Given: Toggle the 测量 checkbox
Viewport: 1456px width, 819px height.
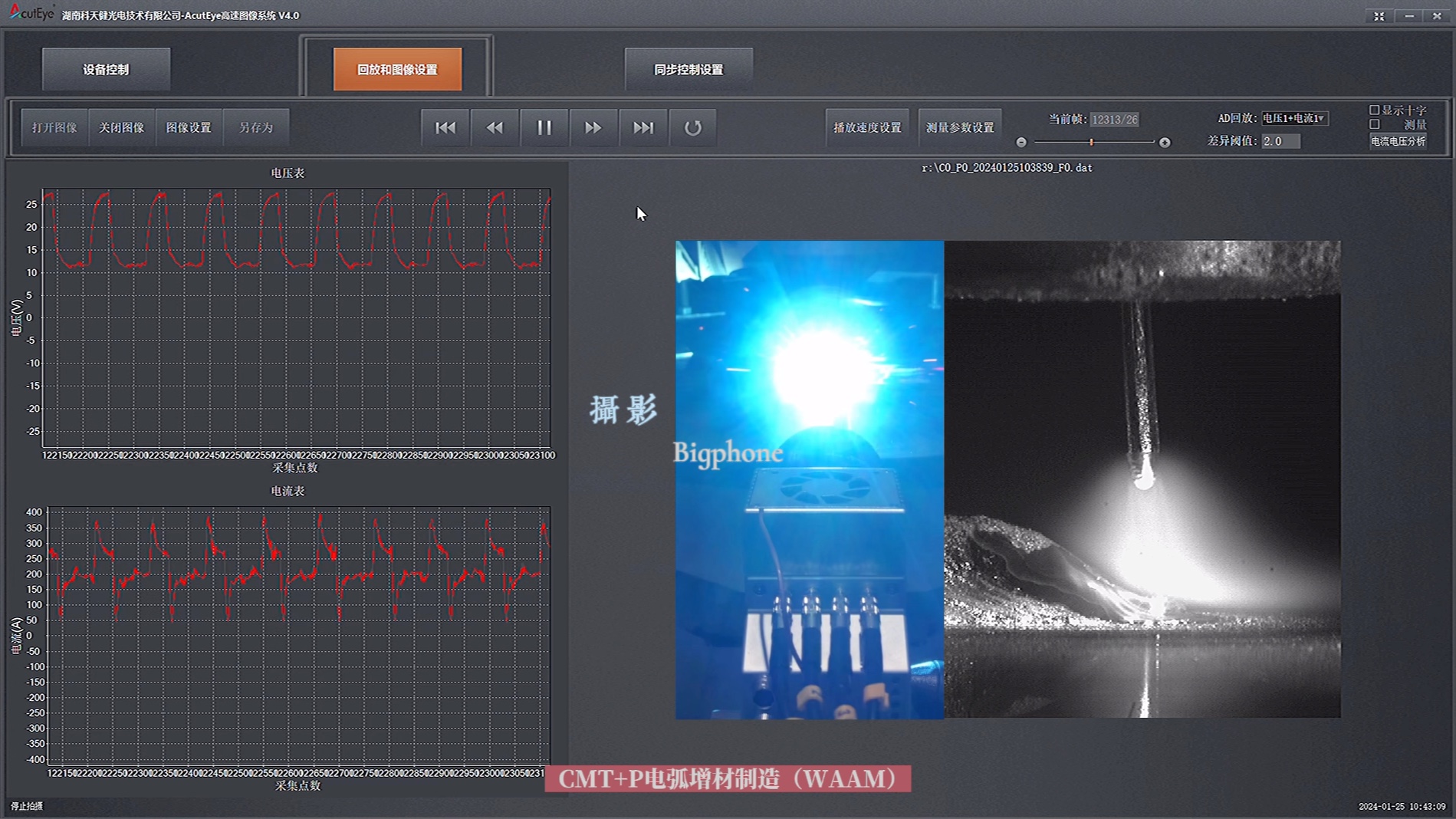Looking at the screenshot, I should point(1375,124).
